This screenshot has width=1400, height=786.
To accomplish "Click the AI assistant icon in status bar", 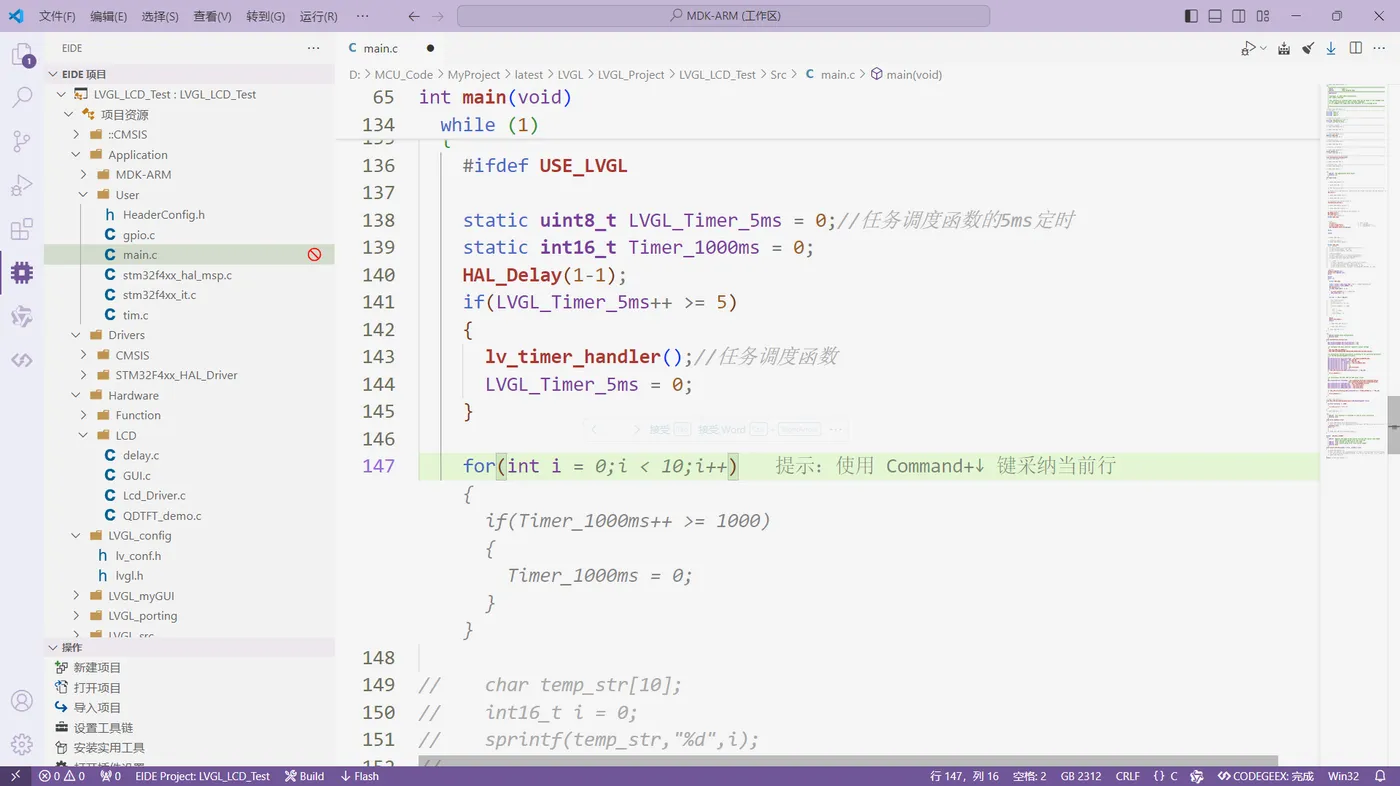I will coord(1197,776).
